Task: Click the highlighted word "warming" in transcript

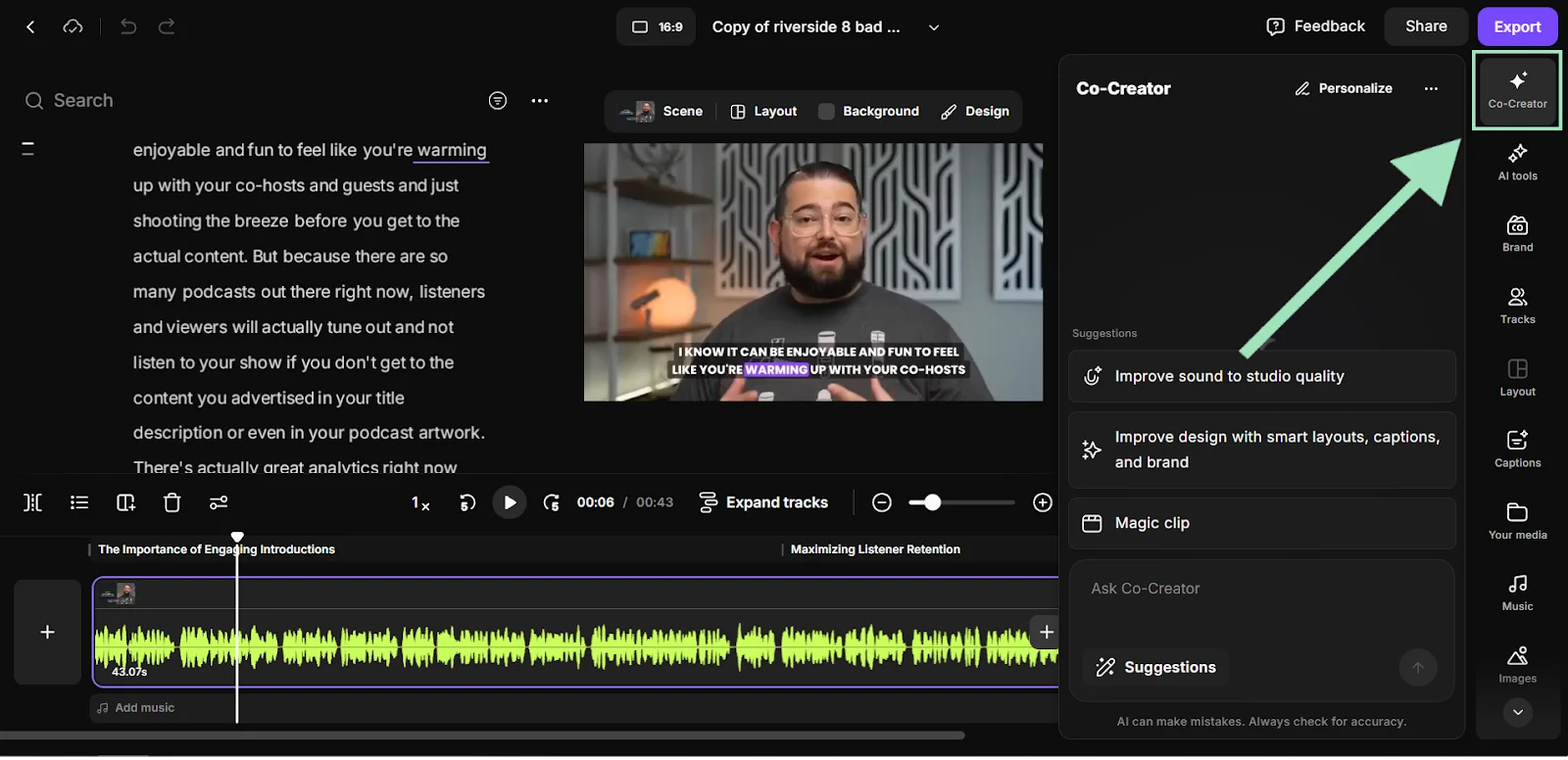Action: tap(452, 150)
